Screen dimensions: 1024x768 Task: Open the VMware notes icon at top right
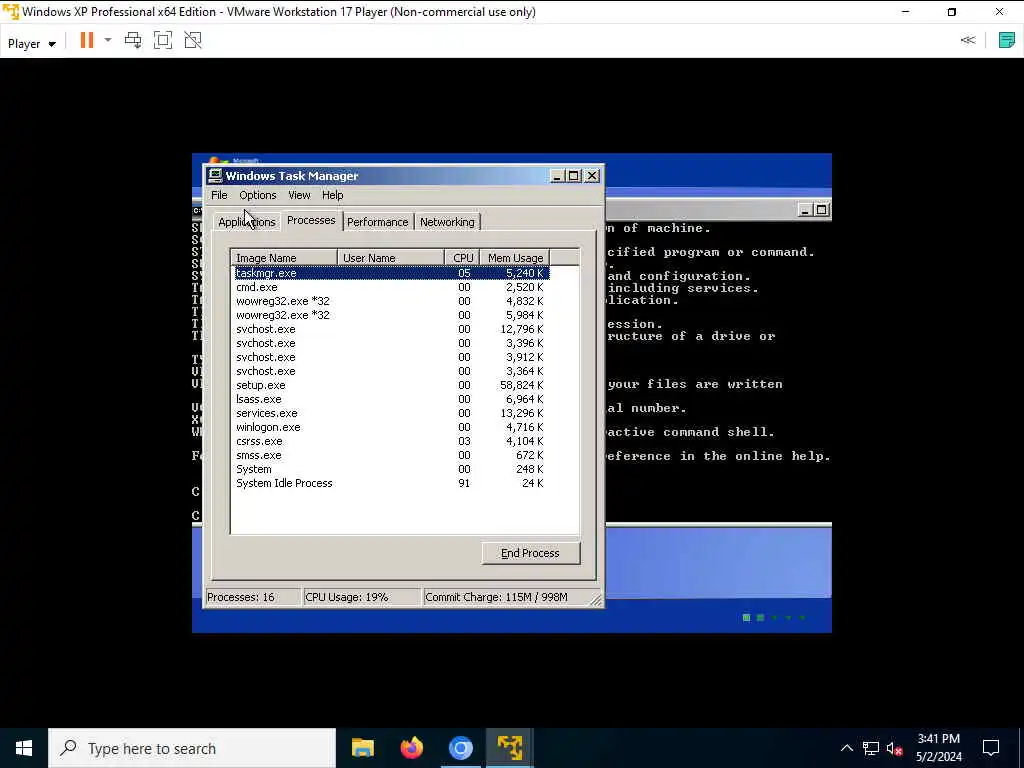(x=1006, y=40)
